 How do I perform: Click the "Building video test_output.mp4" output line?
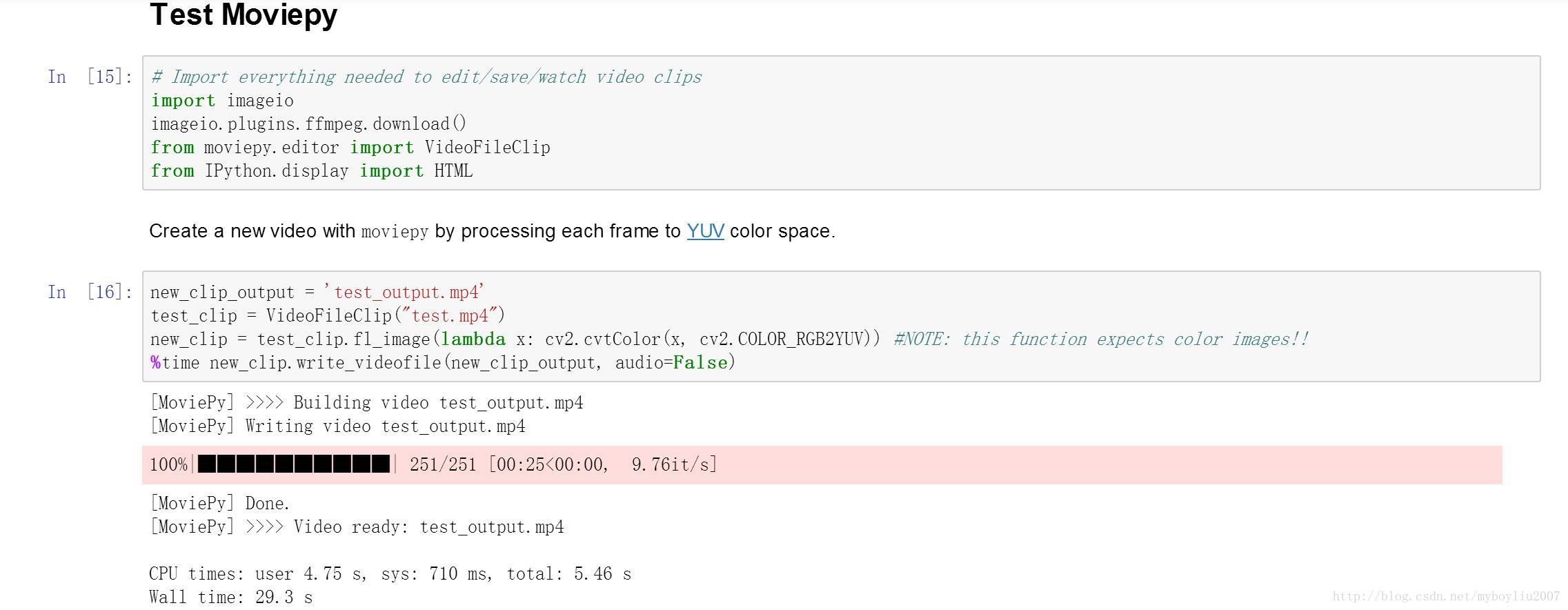tap(366, 403)
